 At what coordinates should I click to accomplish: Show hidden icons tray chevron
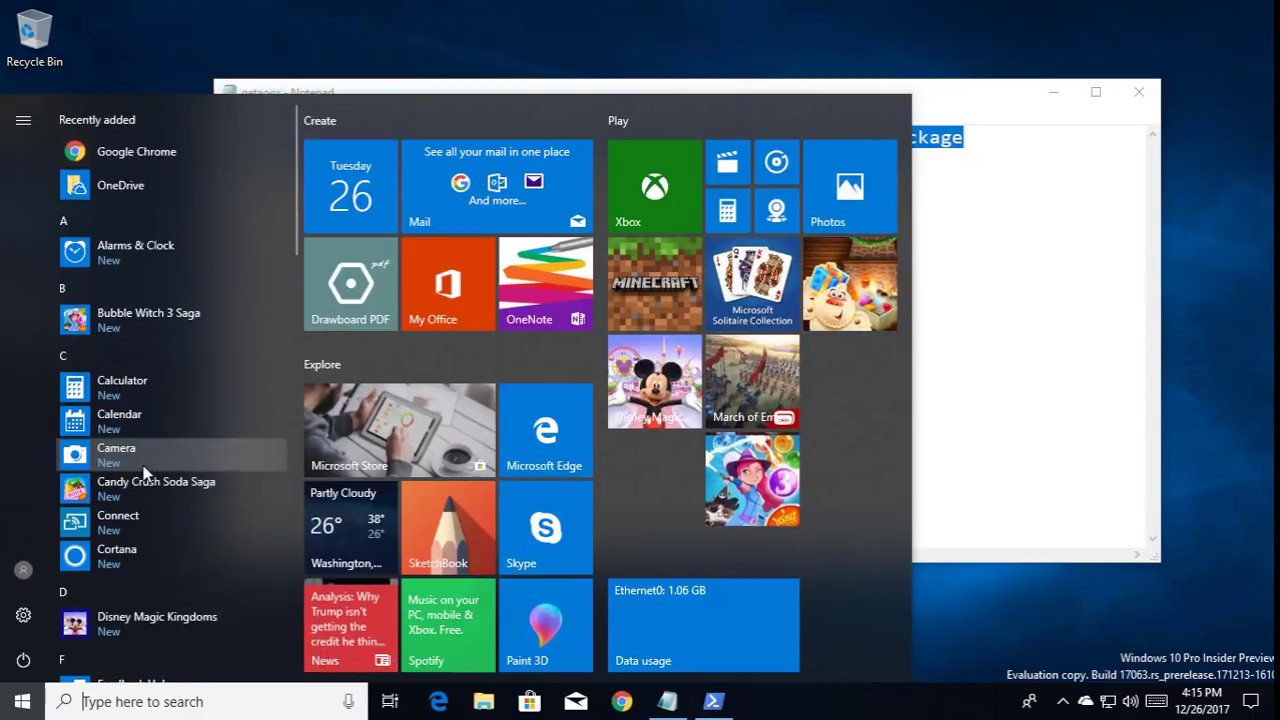click(x=1063, y=701)
